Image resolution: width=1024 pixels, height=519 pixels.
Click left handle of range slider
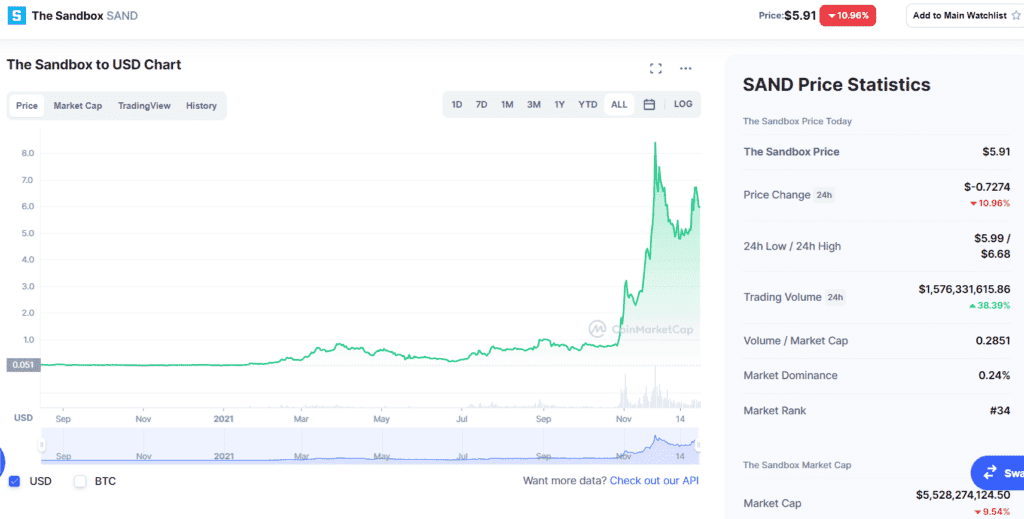(42, 445)
